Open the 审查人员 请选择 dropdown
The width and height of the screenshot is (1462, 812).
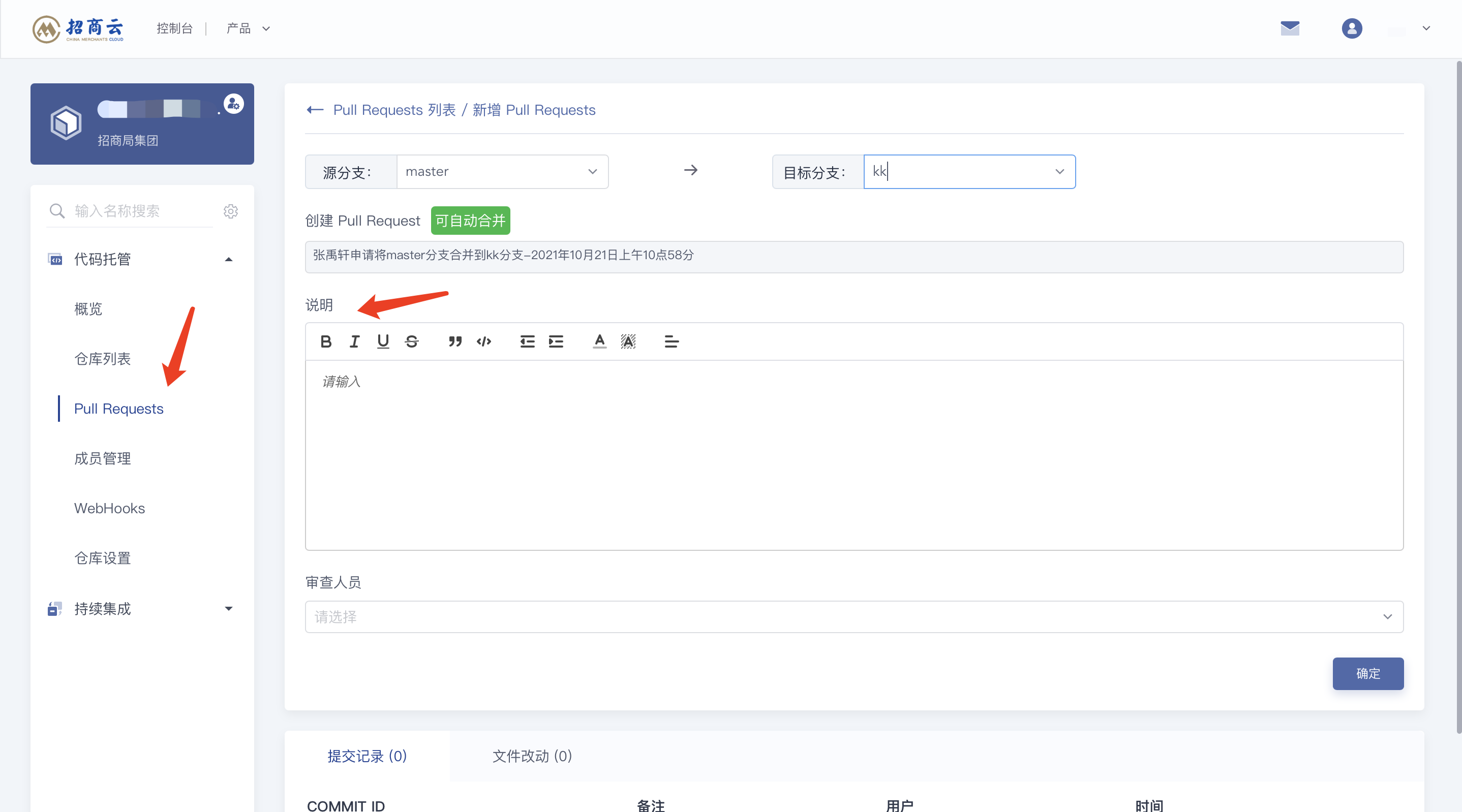point(854,617)
